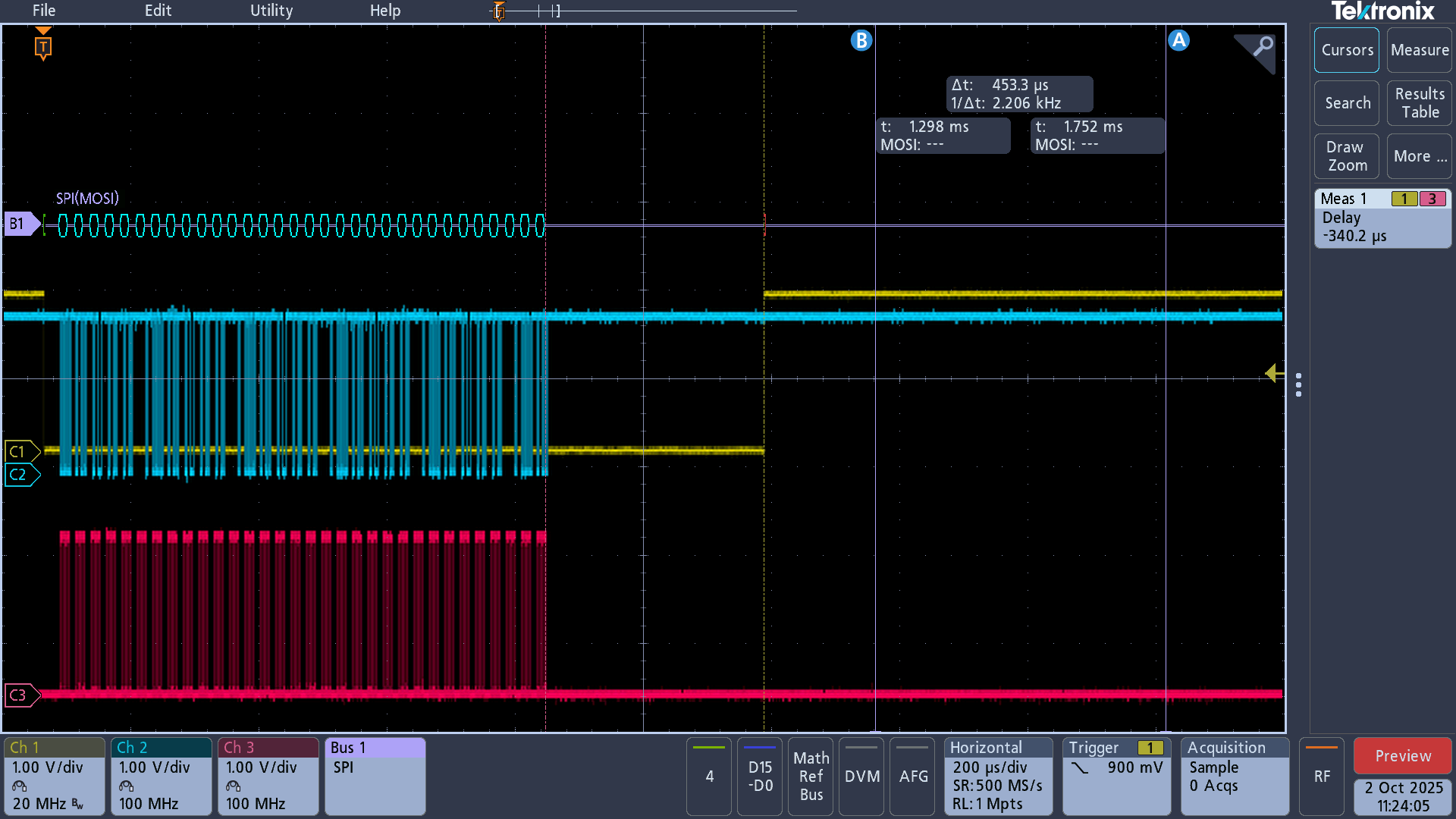Open Trigger settings badge

pyautogui.click(x=1116, y=776)
